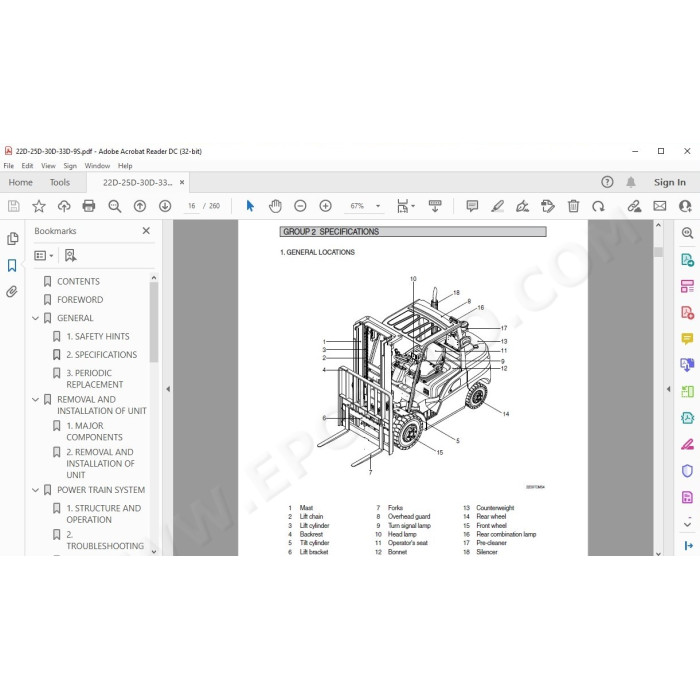Open the View menu
Viewport: 700px width, 700px height.
[48, 166]
